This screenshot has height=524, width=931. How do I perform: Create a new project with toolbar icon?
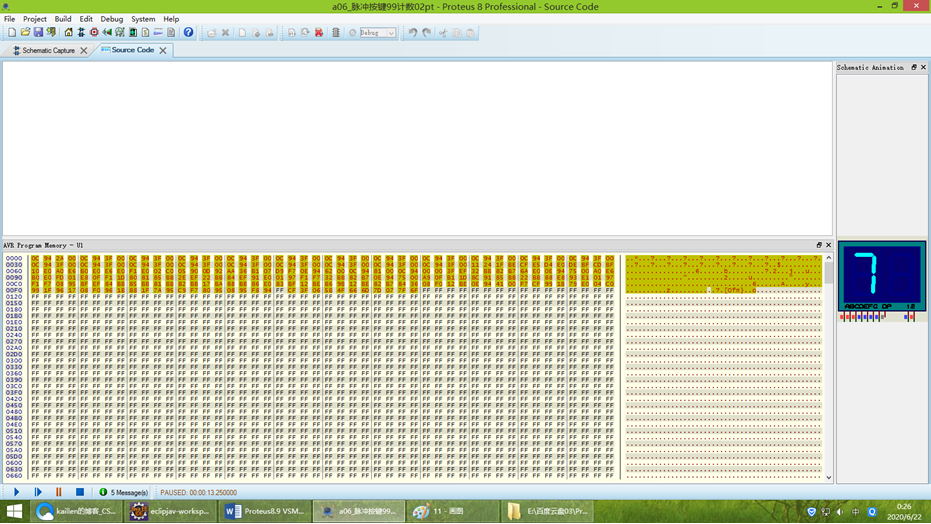coord(12,33)
